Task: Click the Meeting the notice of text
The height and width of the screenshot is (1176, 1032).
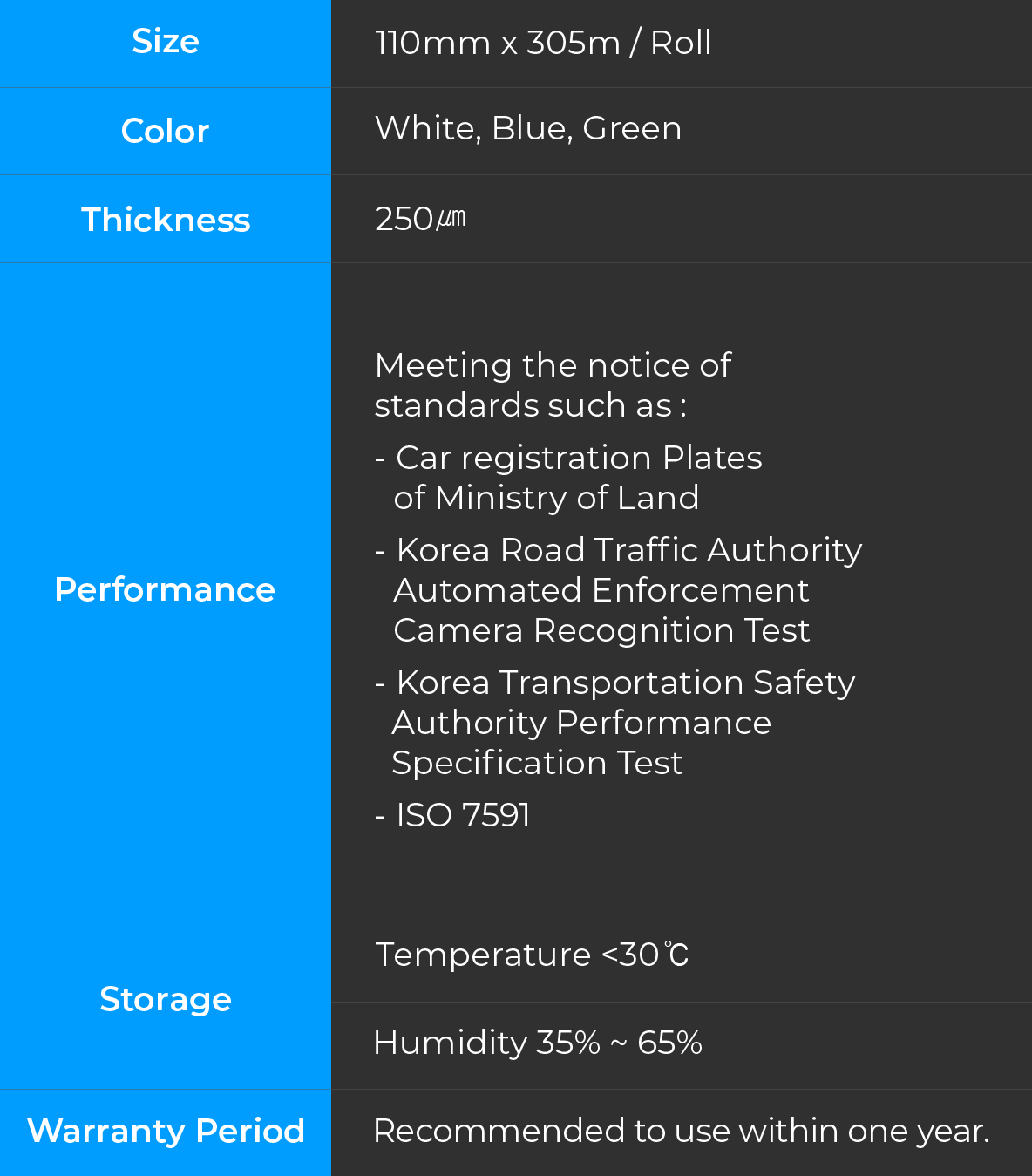Action: click(553, 365)
